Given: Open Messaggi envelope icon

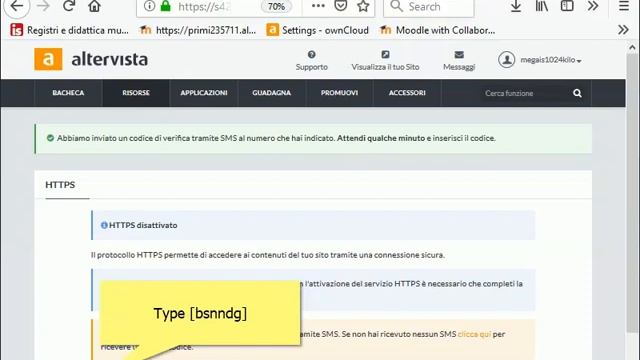Looking at the screenshot, I should 459,60.
